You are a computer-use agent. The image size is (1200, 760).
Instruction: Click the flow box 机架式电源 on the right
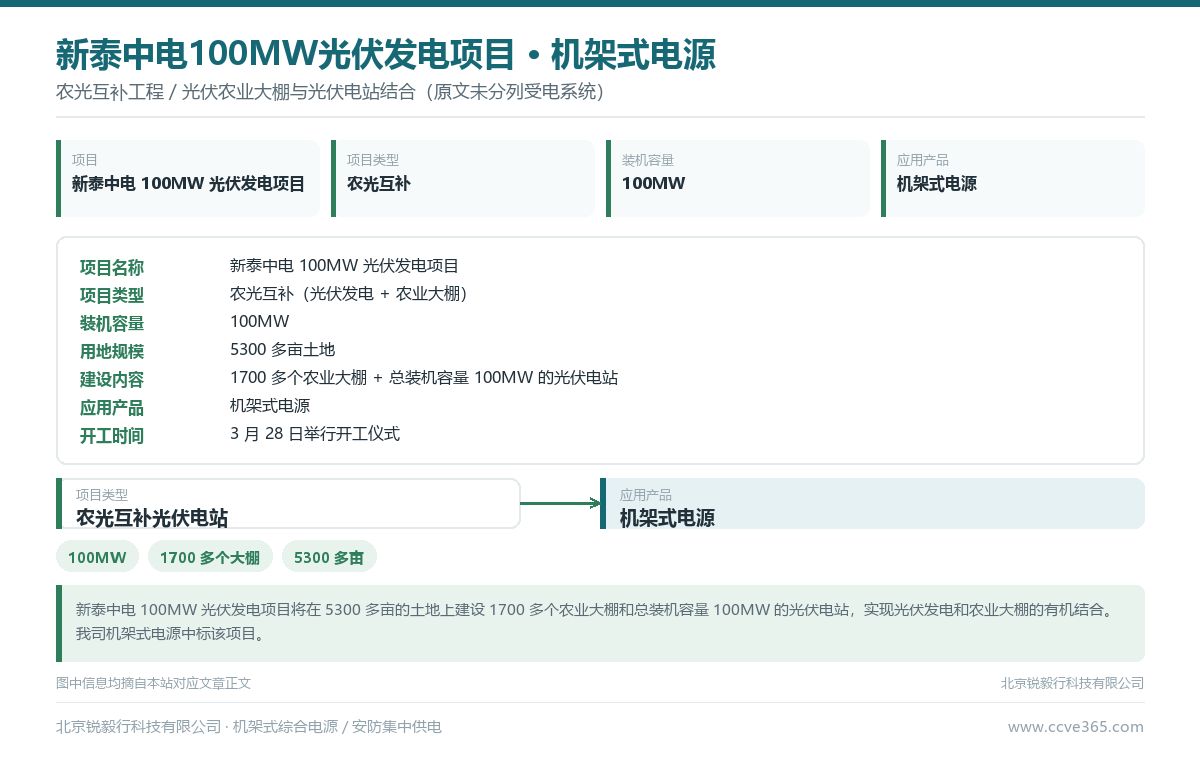pos(872,503)
